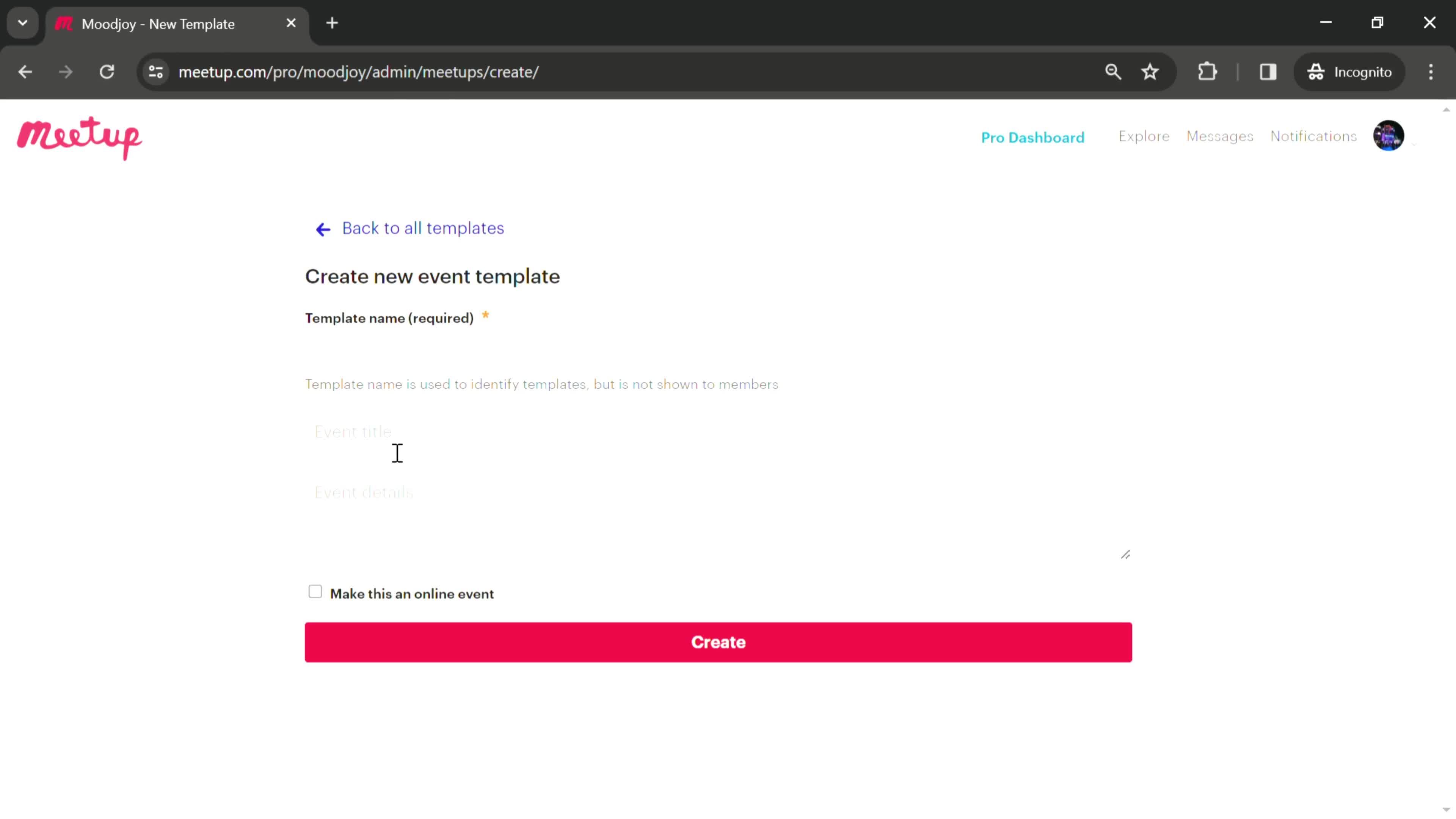Select the Pro Dashboard menu item
1456x819 pixels.
tap(1033, 137)
